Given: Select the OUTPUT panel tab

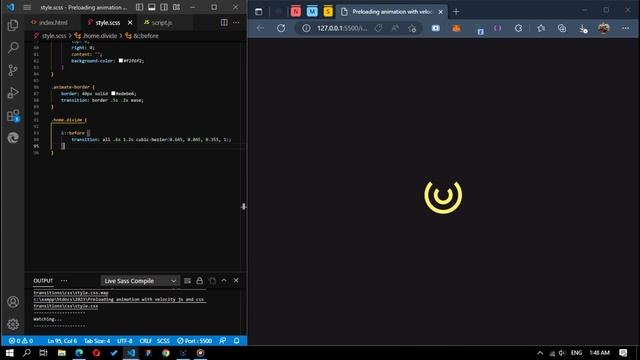Looking at the screenshot, I should click(43, 281).
